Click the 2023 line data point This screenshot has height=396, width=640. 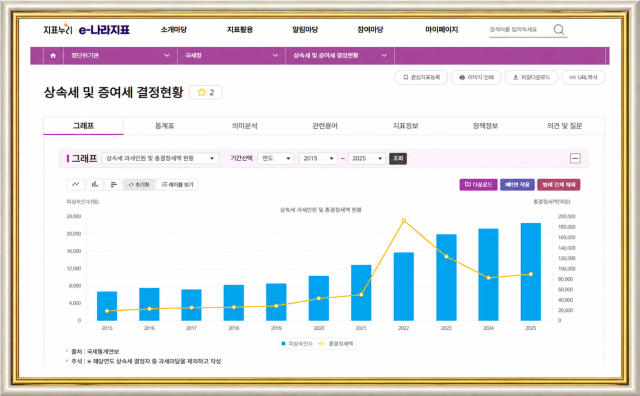[x=446, y=257]
